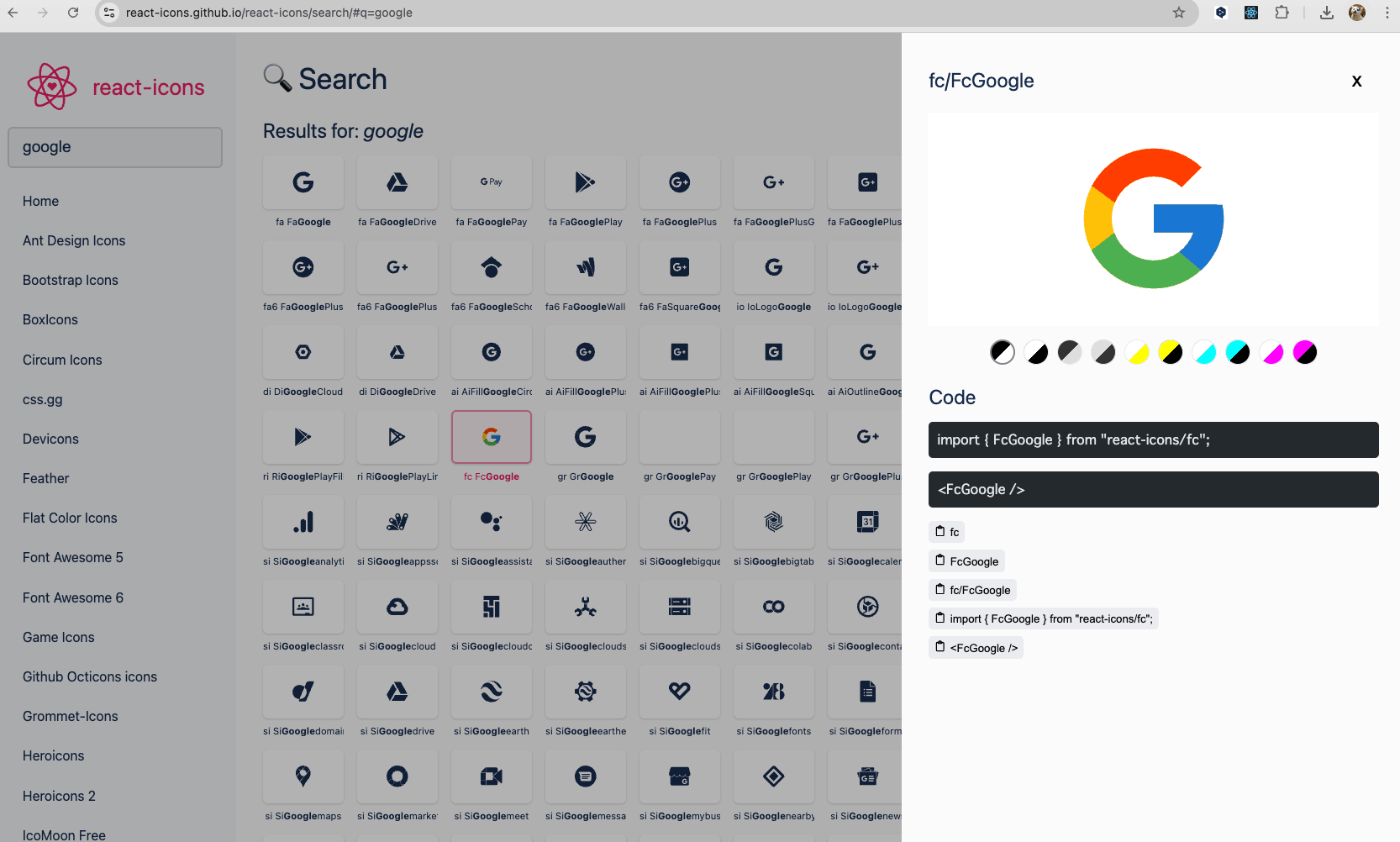
Task: Pick the si SiGooglefonts icon card
Action: click(774, 692)
